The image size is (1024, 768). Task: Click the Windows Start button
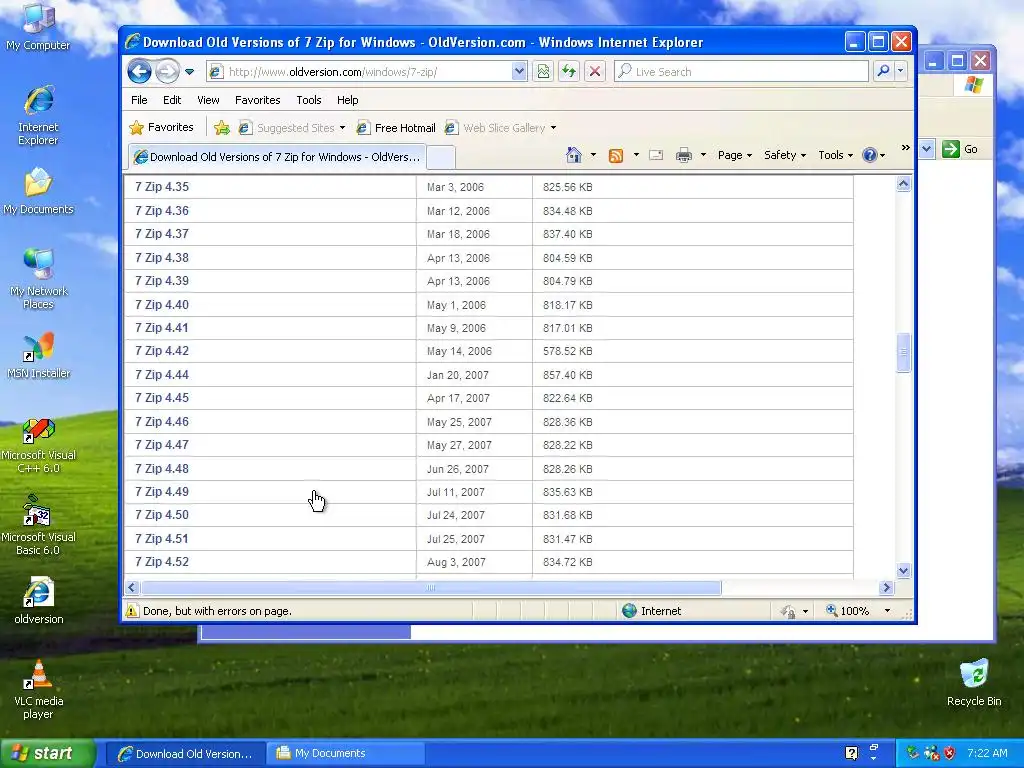coord(47,753)
